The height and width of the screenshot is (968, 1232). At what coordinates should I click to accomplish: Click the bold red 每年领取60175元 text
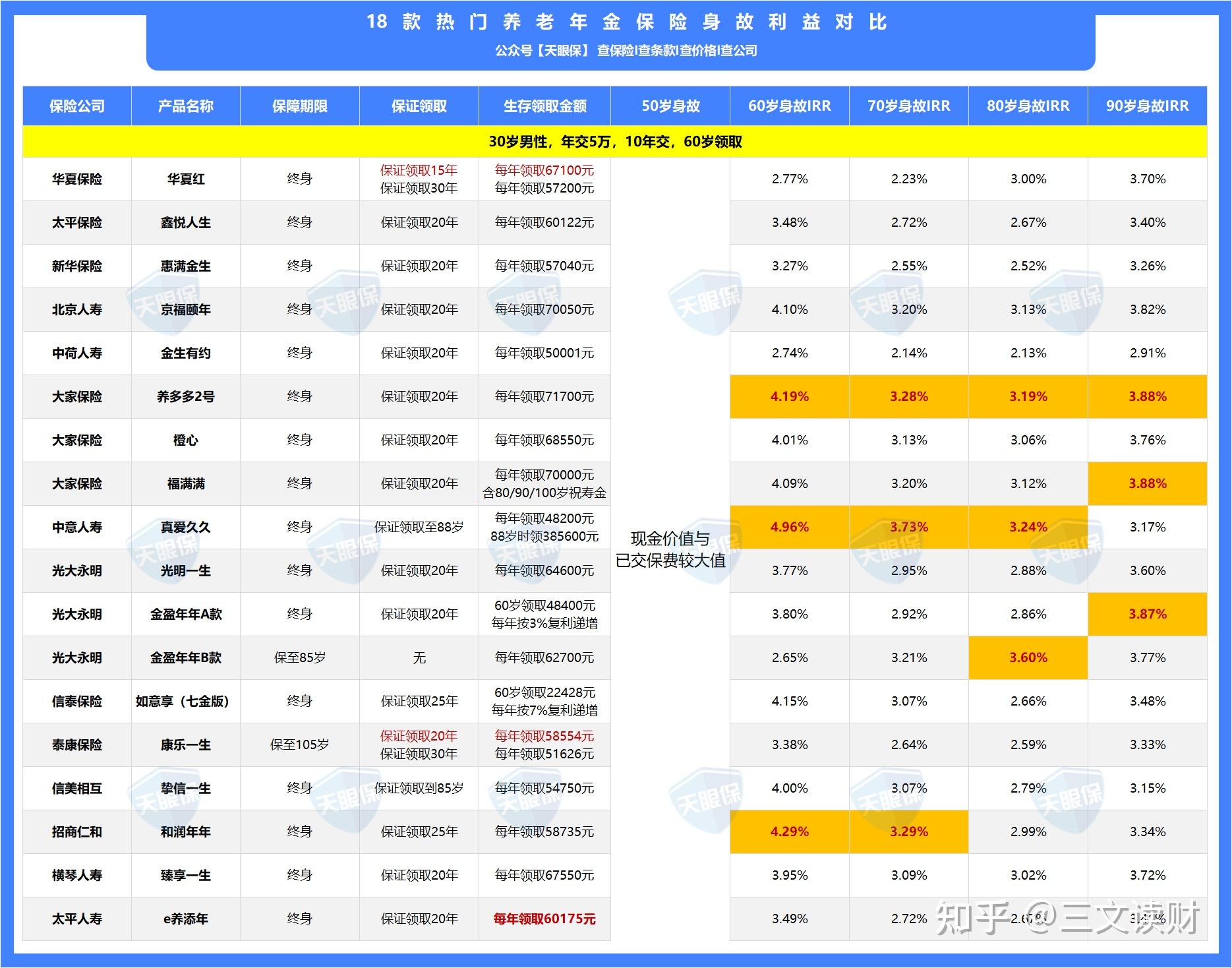pyautogui.click(x=544, y=919)
